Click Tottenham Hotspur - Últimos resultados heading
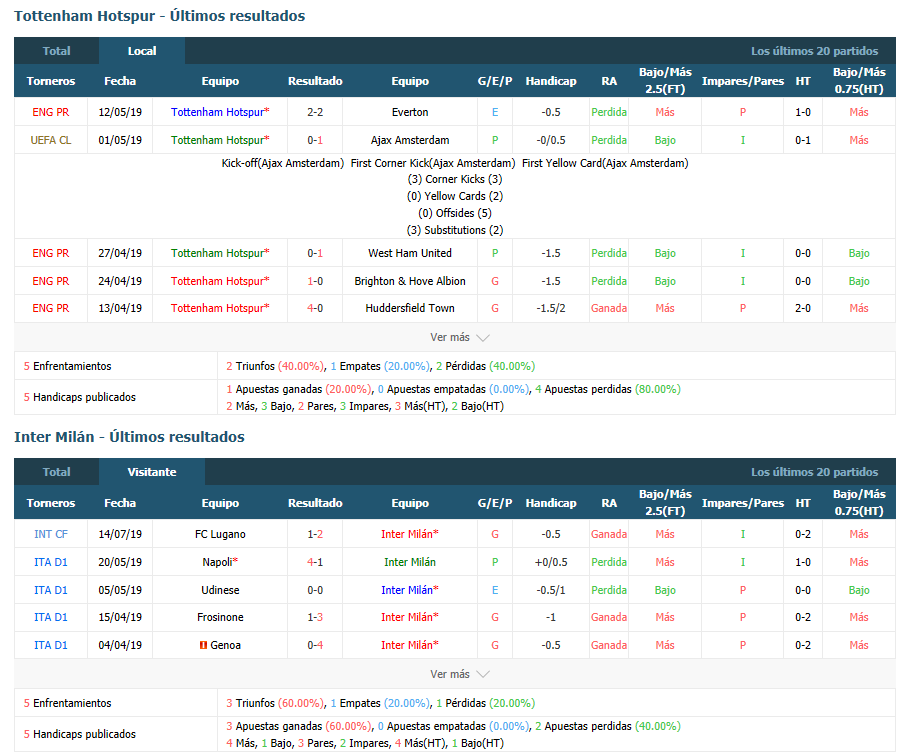Image resolution: width=904 pixels, height=755 pixels. (160, 16)
